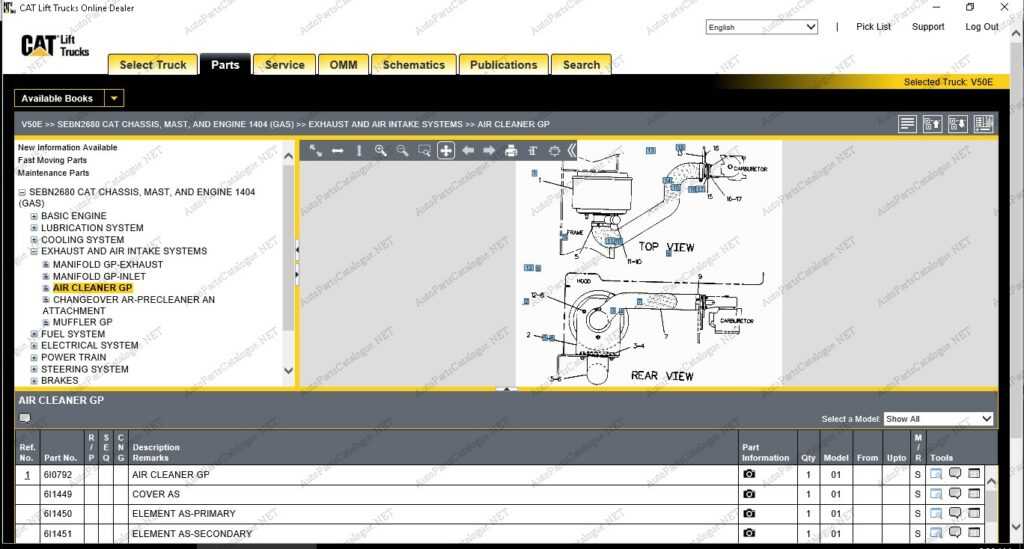Switch to the Service tab
Screen dimensions: 1024x549
tap(284, 65)
